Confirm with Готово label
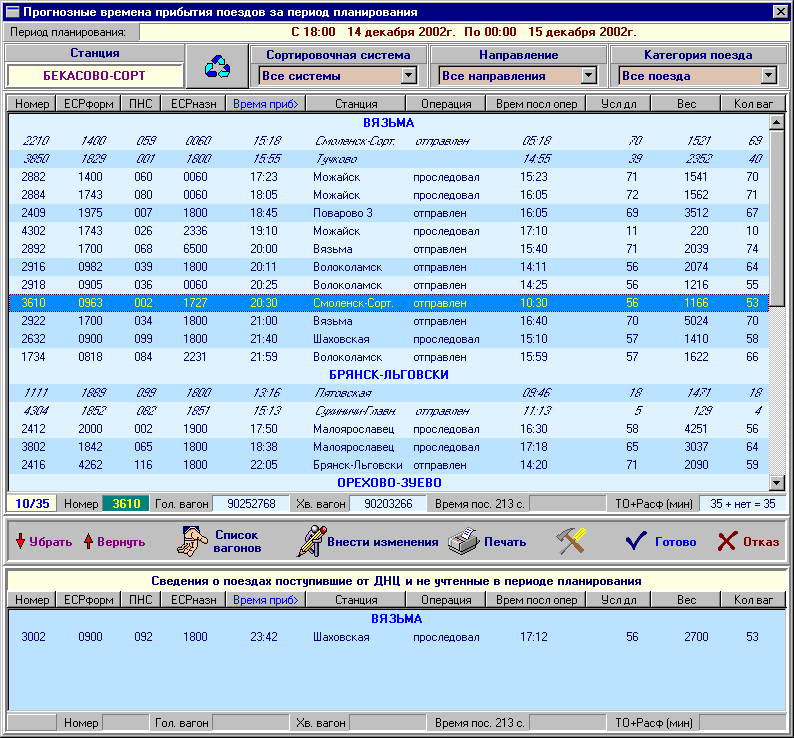The image size is (794, 738). (x=676, y=542)
